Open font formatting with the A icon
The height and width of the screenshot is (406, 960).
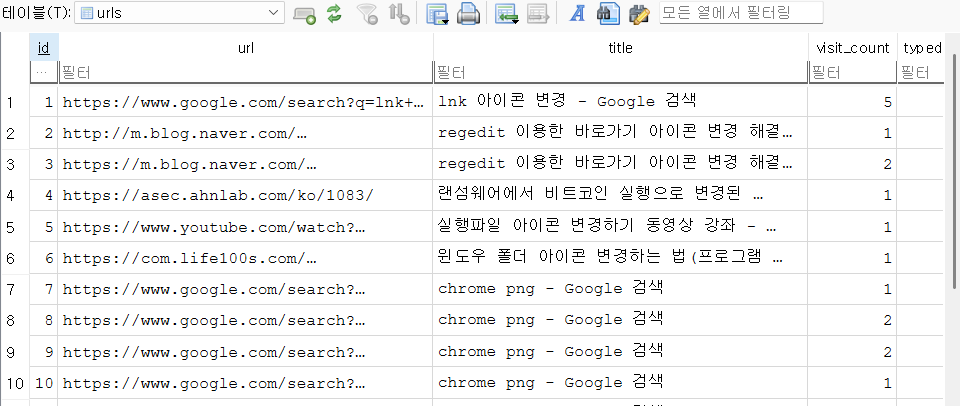[x=577, y=13]
